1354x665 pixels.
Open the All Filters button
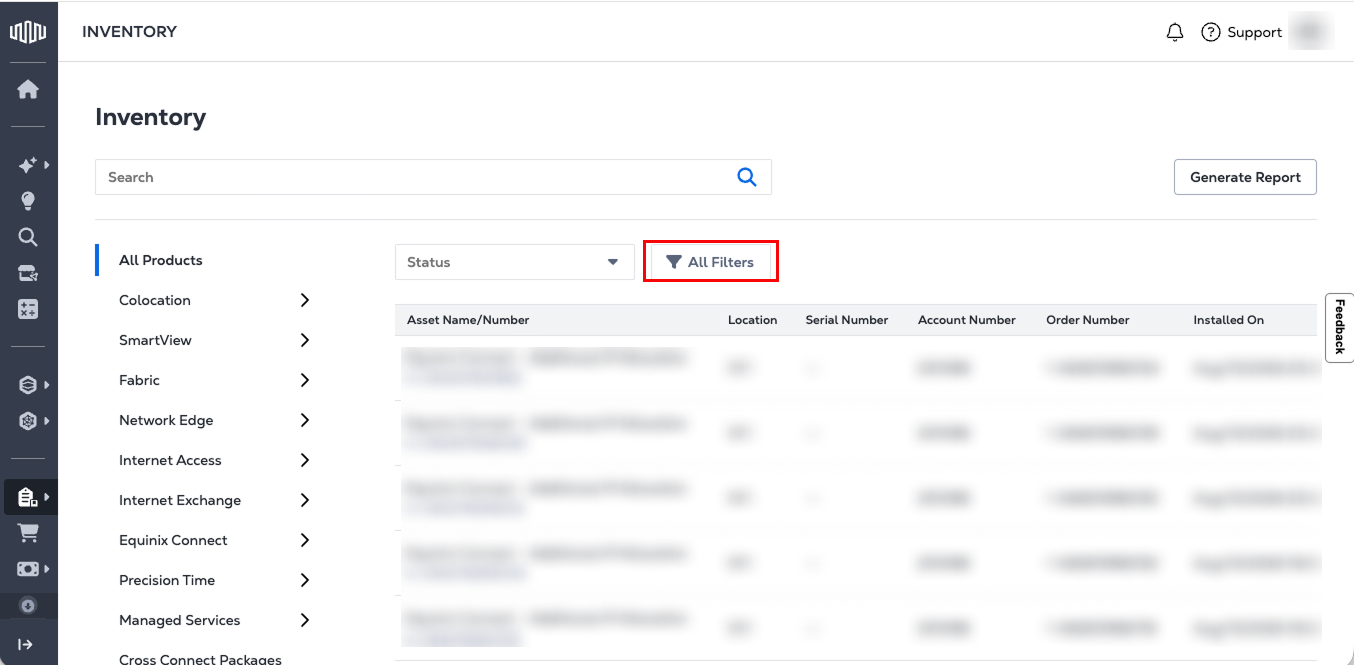(x=710, y=262)
